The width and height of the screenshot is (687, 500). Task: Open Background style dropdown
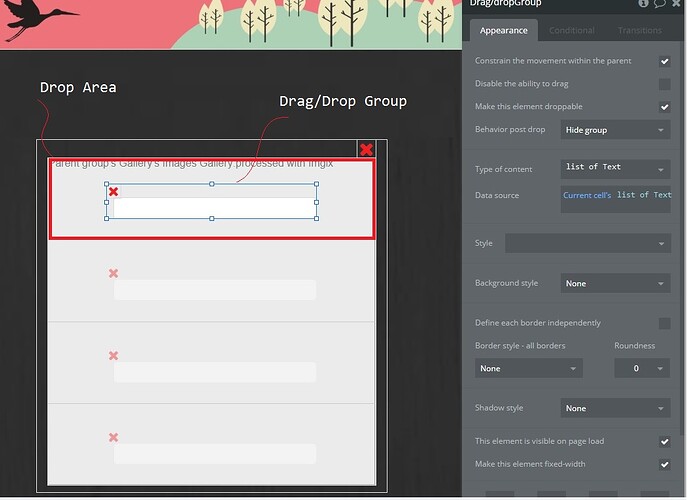pos(615,283)
